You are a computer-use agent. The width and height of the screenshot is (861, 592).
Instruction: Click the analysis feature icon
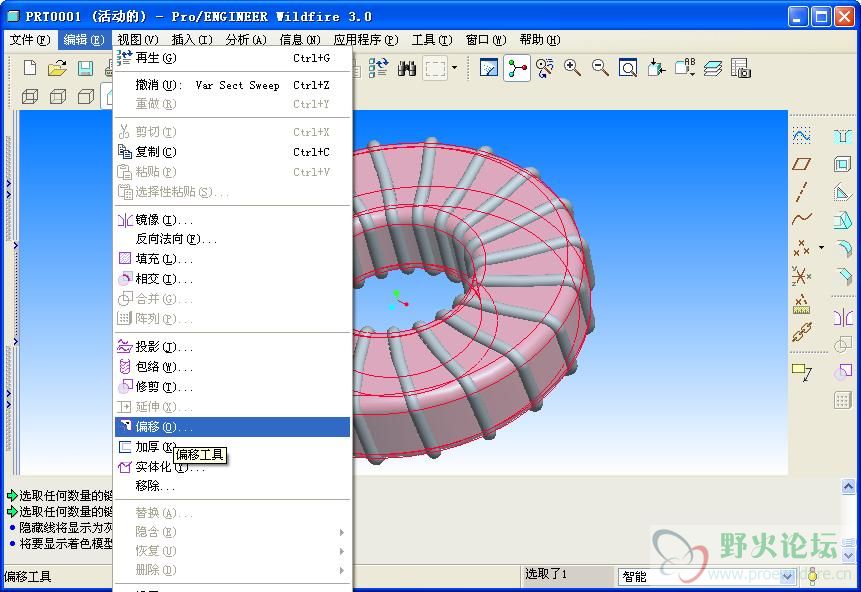tap(802, 304)
